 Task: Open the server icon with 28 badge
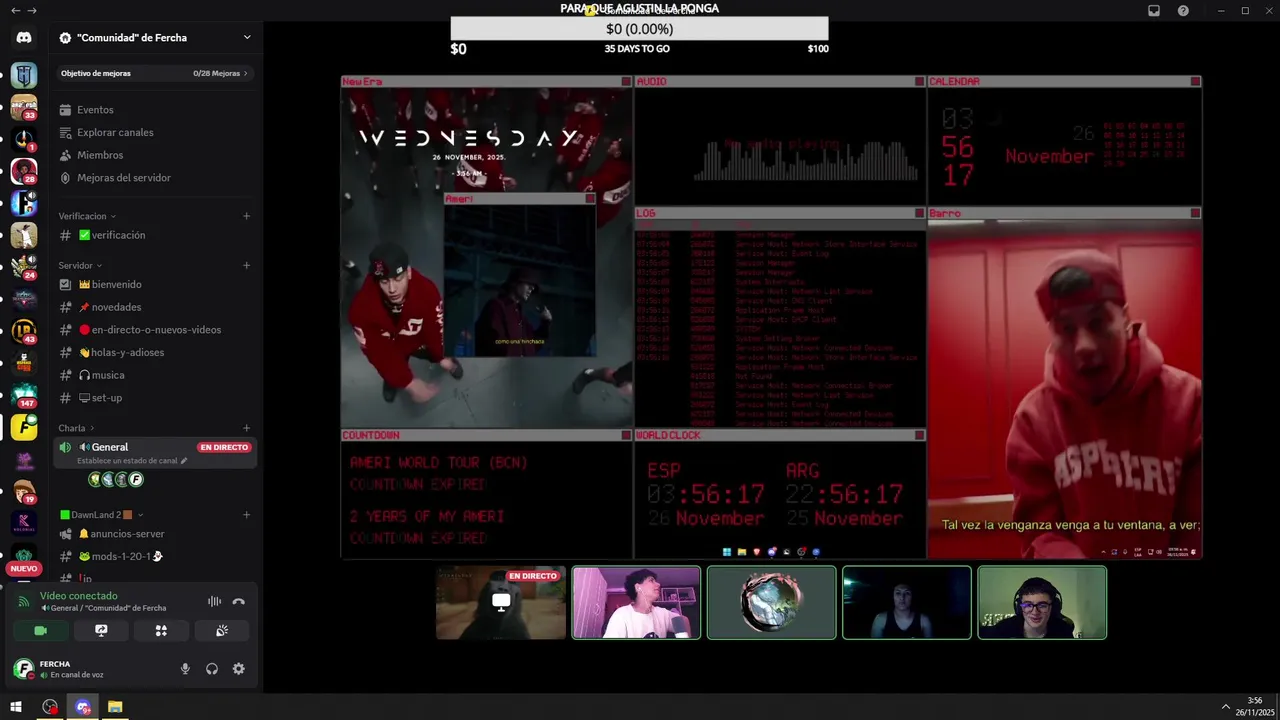coord(24,171)
